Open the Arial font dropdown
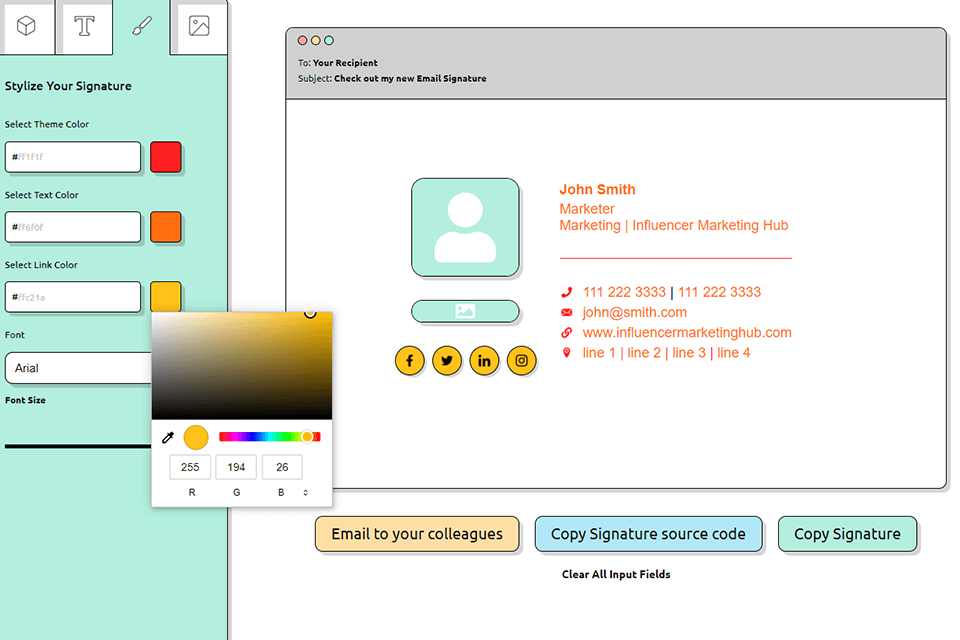Image resolution: width=960 pixels, height=640 pixels. (x=78, y=368)
